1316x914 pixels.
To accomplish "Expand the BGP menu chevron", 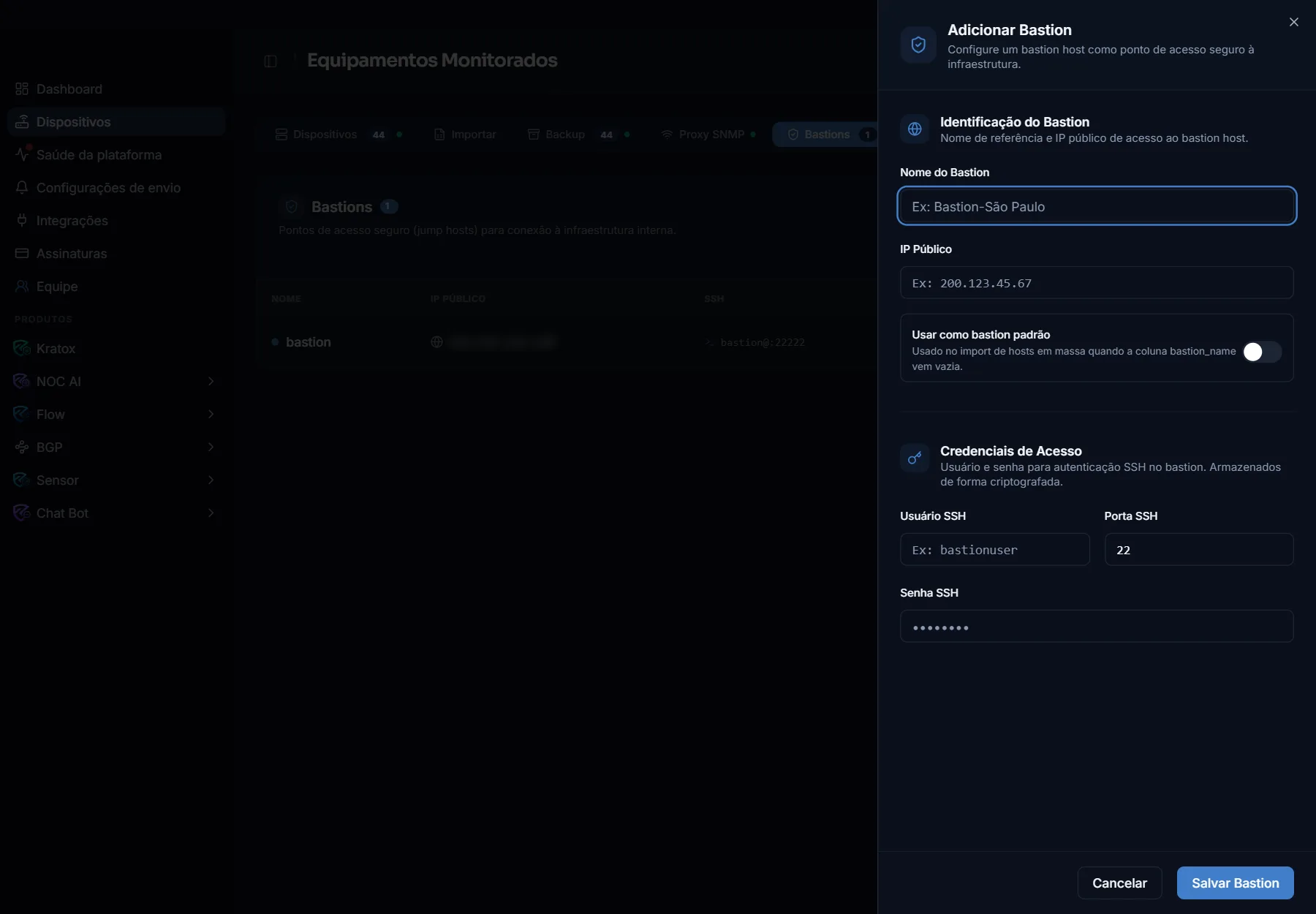I will [211, 447].
